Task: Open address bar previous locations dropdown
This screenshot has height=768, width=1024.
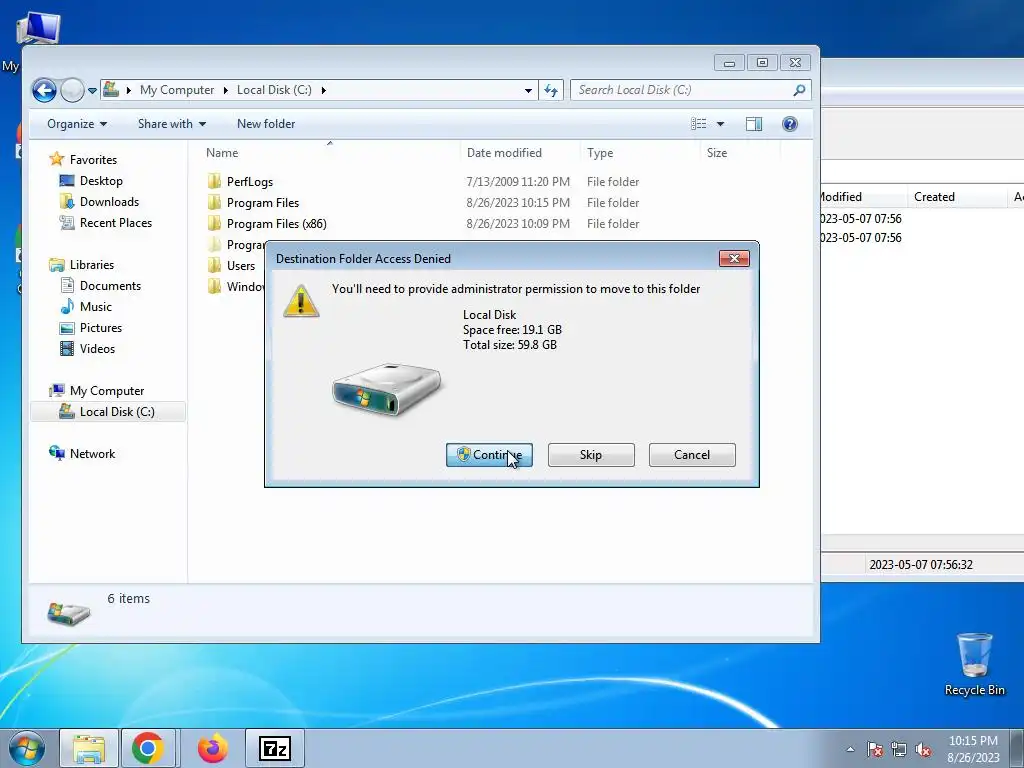Action: [x=528, y=90]
